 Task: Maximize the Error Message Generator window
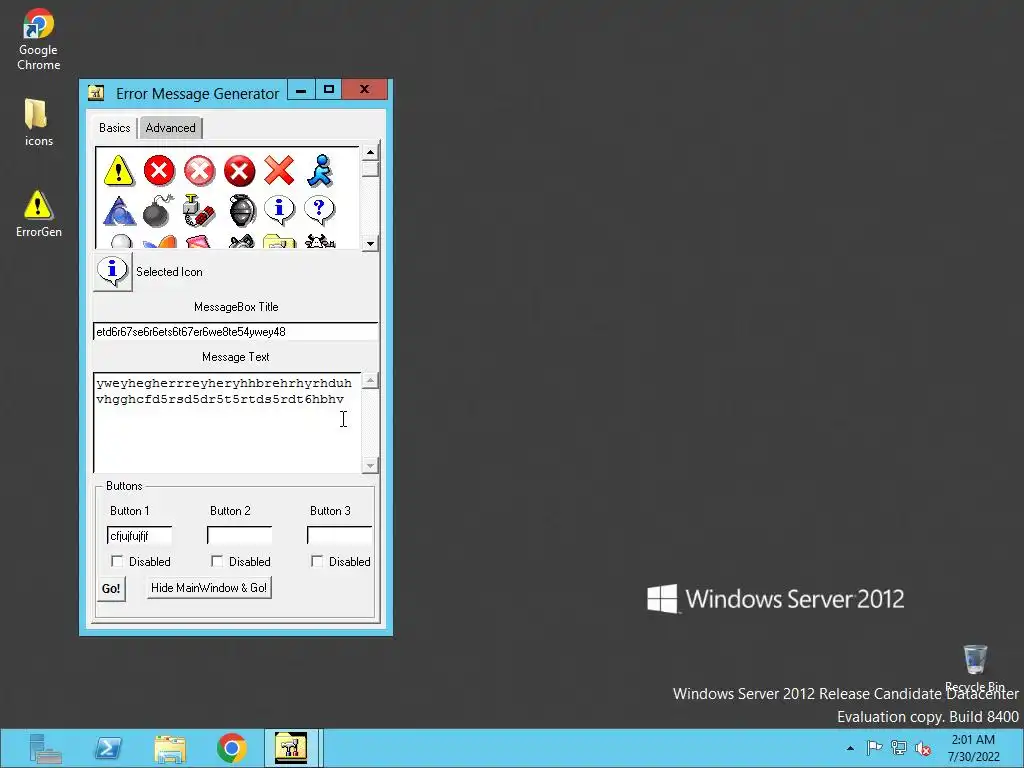[328, 90]
